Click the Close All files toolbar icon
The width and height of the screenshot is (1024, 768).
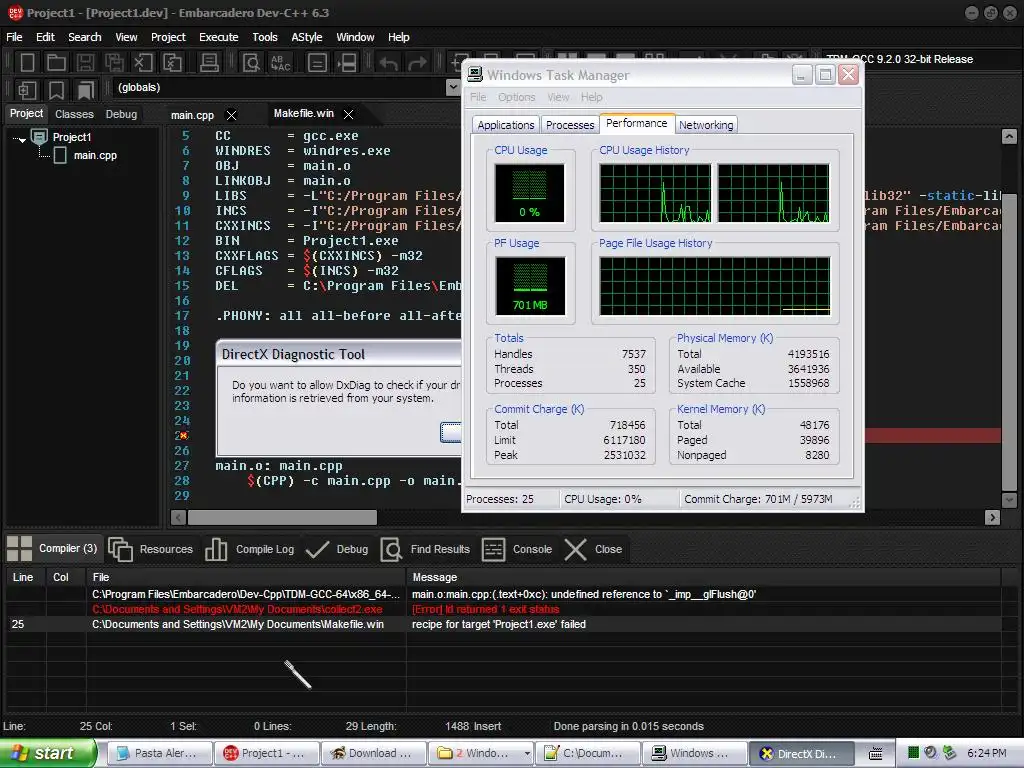click(x=172, y=63)
